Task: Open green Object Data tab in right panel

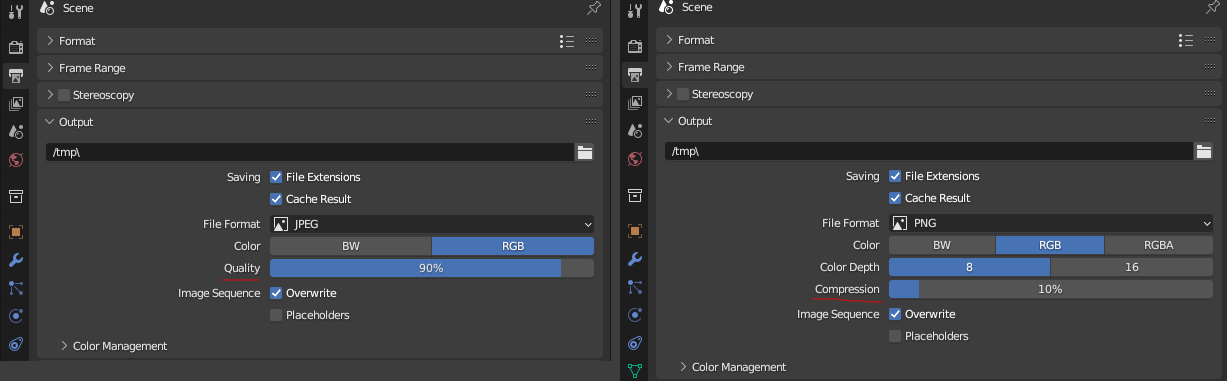Action: pyautogui.click(x=634, y=371)
